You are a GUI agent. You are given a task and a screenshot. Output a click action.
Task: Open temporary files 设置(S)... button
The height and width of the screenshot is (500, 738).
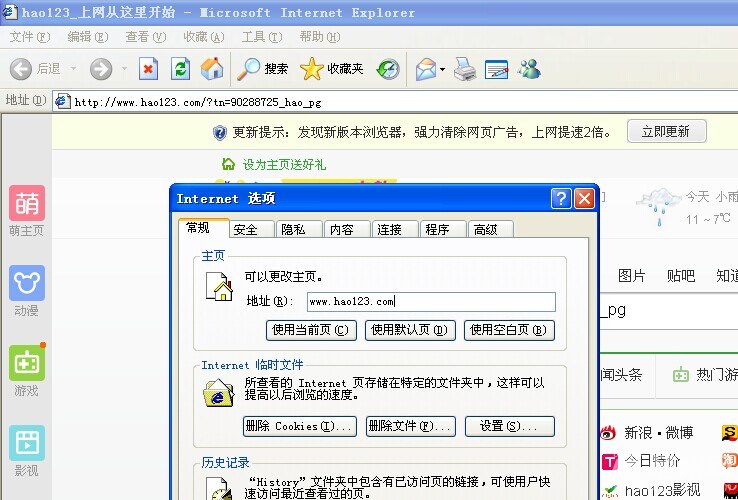[510, 426]
